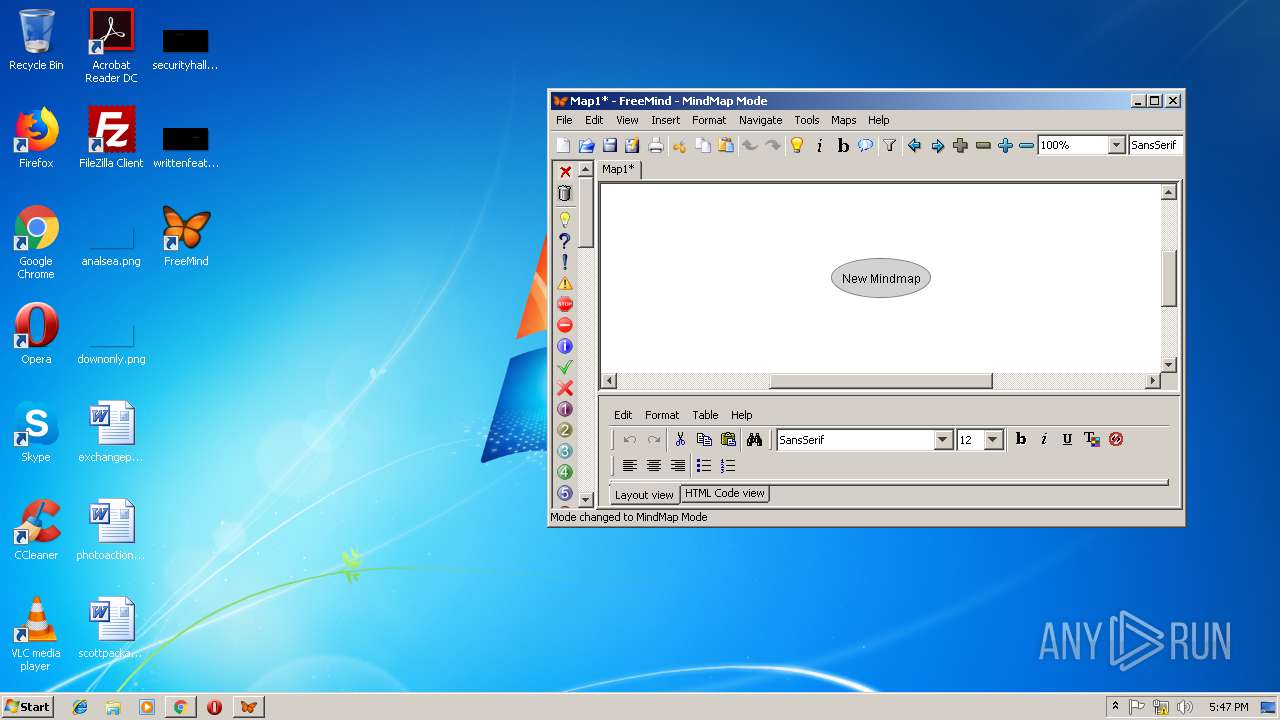The height and width of the screenshot is (720, 1280).
Task: Remove all icons with the trash can icon
Action: [x=565, y=193]
